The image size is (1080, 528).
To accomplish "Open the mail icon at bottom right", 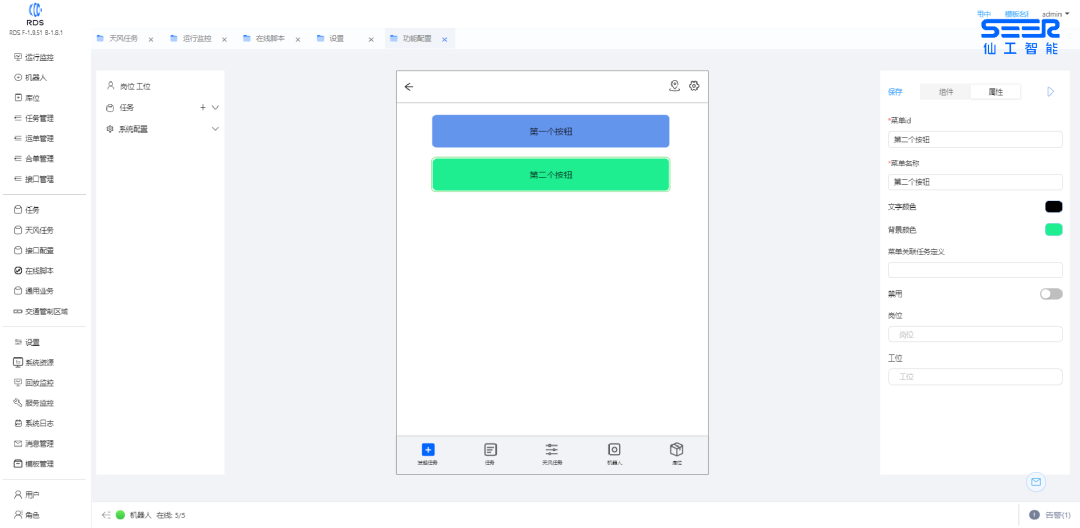I will [x=1036, y=482].
